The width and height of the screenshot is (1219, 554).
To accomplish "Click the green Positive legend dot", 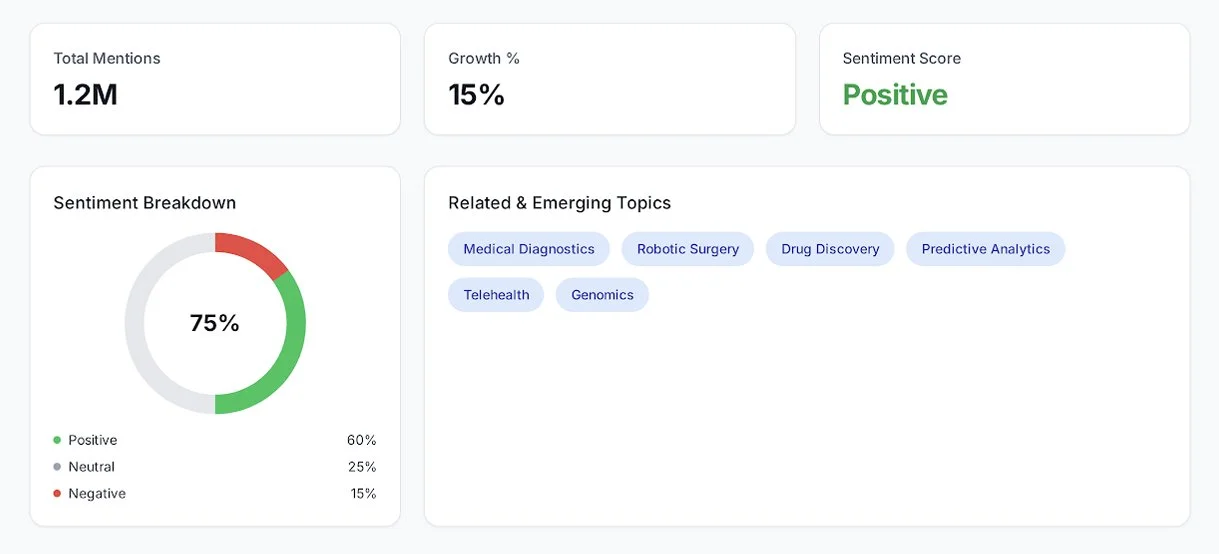I will click(57, 440).
